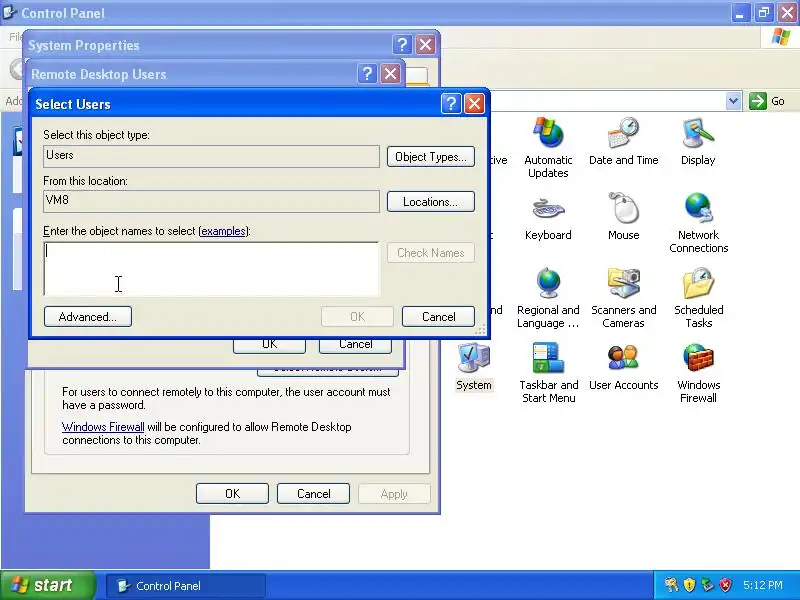Screen dimensions: 800x600
Task: Close the Remote Desktop Users dialog
Action: coord(390,74)
